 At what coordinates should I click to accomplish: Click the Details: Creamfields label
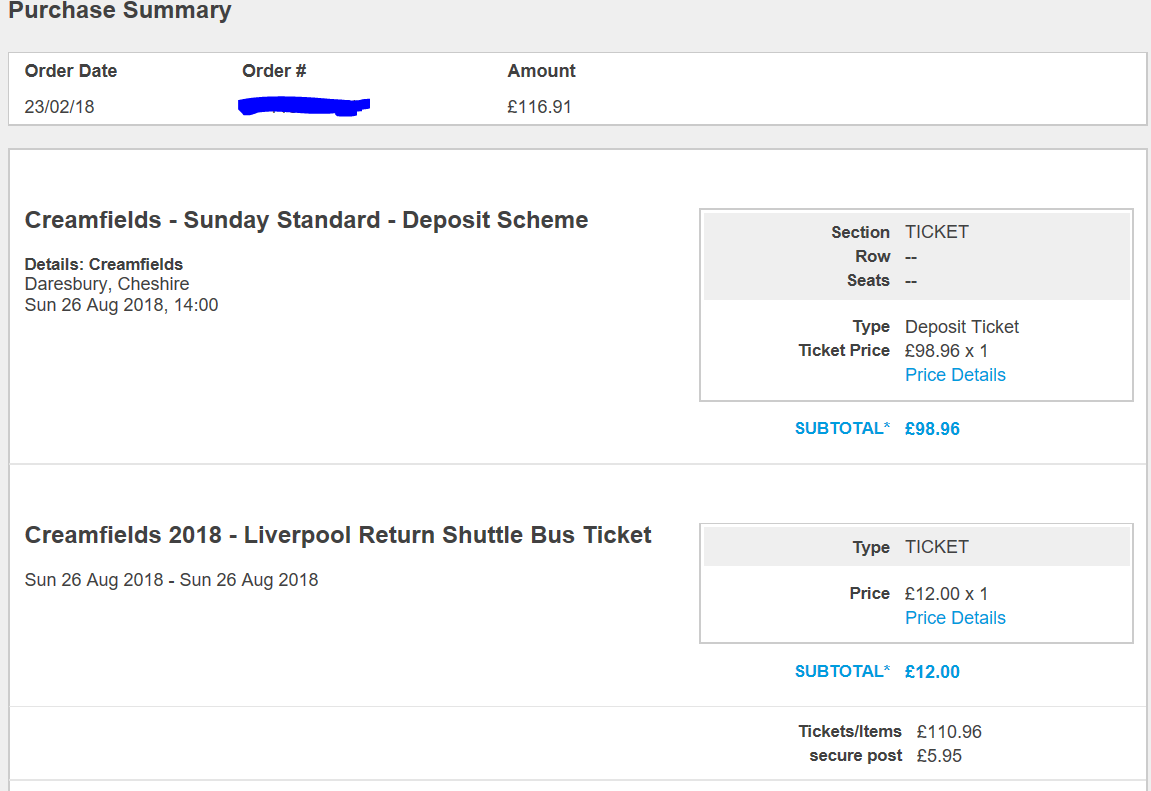(104, 264)
